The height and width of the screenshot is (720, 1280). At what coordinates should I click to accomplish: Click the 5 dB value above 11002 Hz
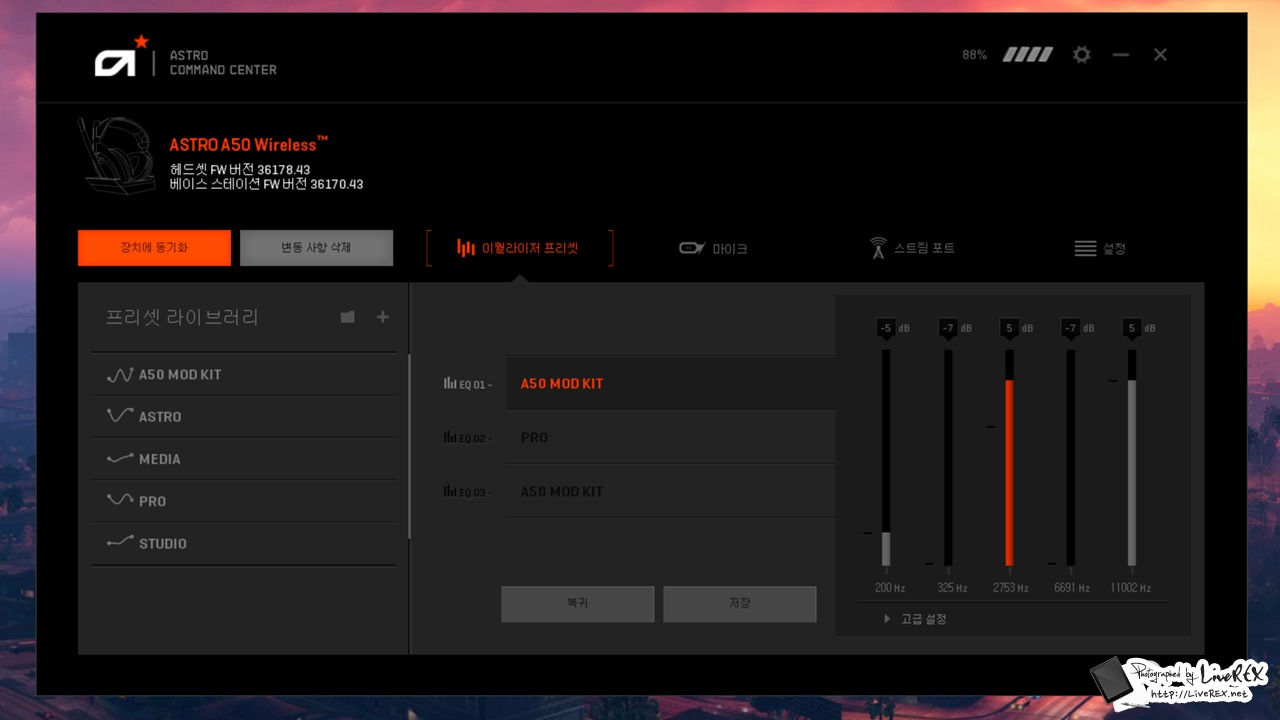point(1132,328)
